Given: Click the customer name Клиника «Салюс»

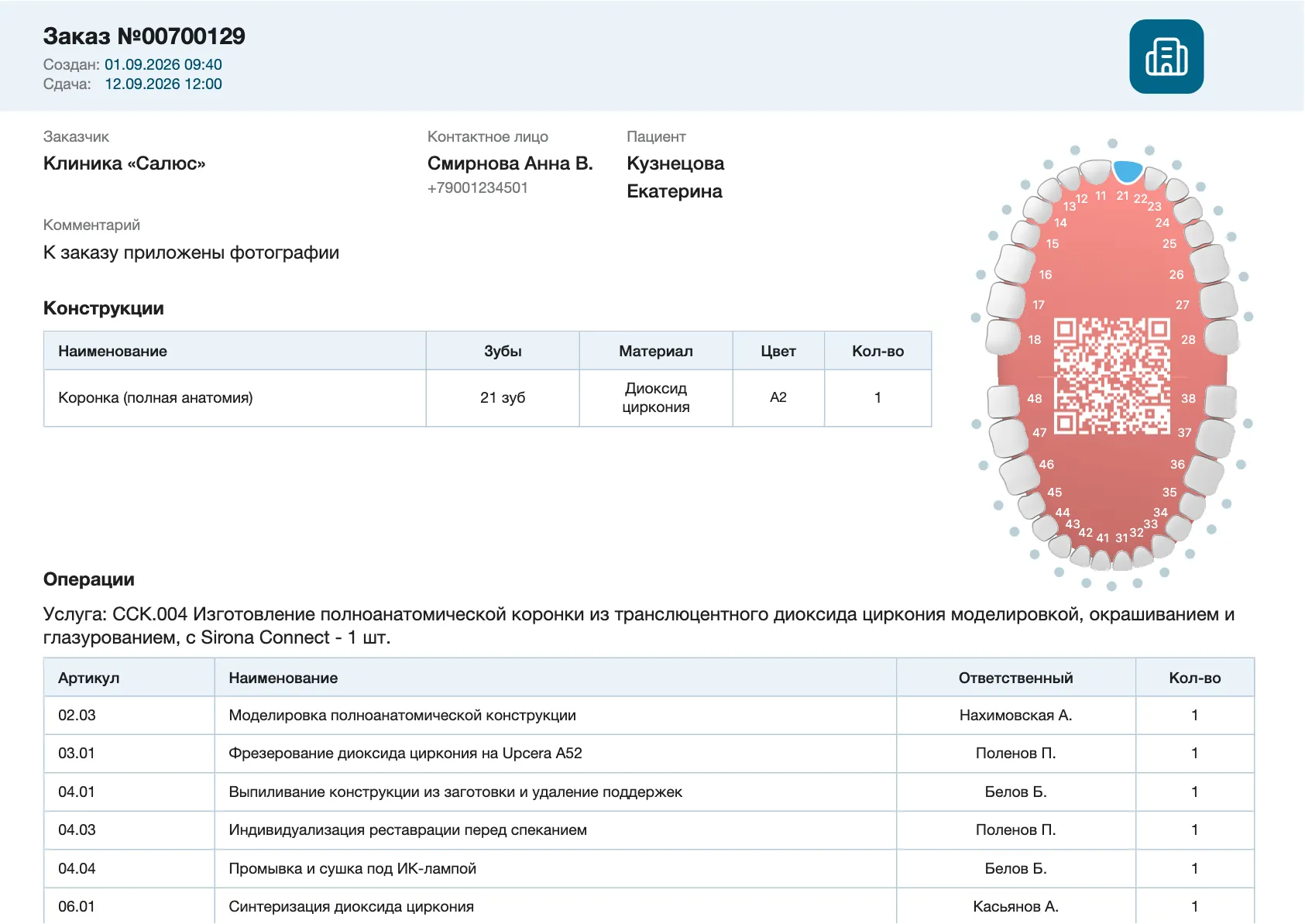Looking at the screenshot, I should [125, 163].
